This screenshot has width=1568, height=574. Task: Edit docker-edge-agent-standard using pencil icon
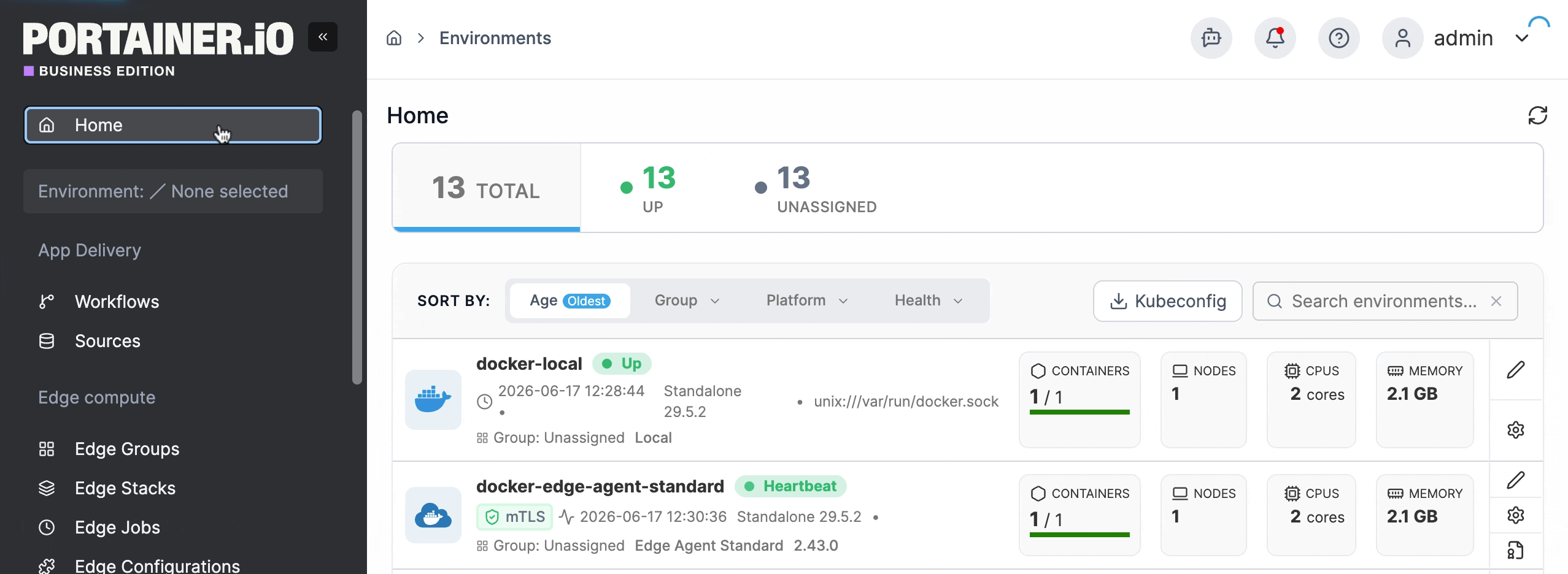[x=1516, y=480]
